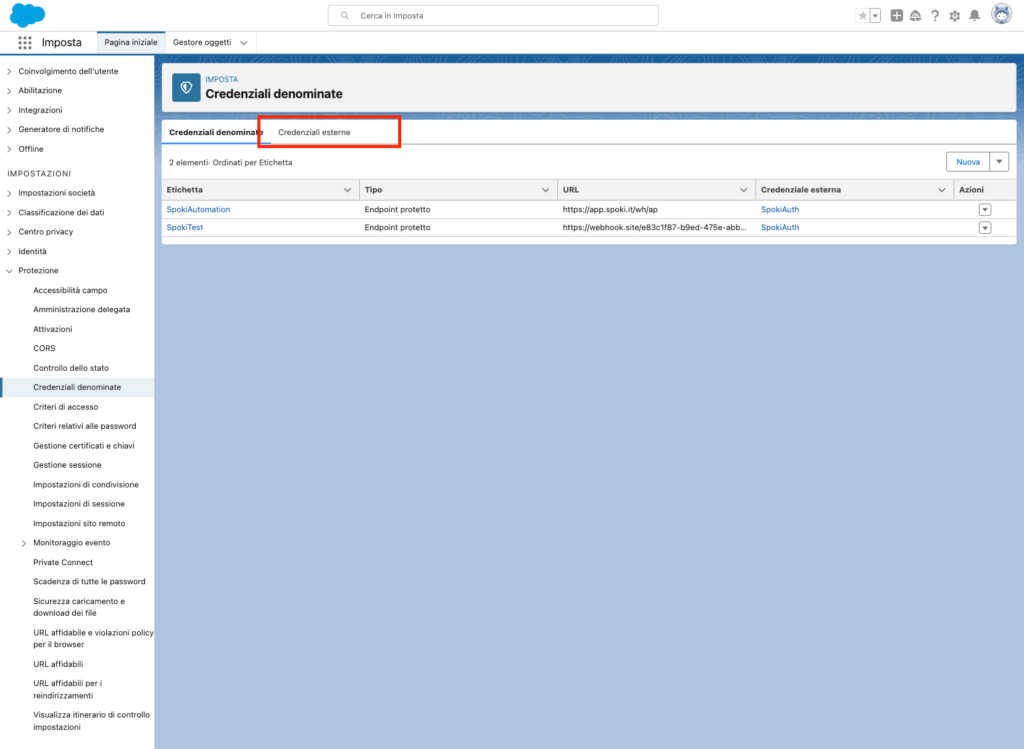Open the user profile avatar
1024x749 pixels.
pos(1000,15)
